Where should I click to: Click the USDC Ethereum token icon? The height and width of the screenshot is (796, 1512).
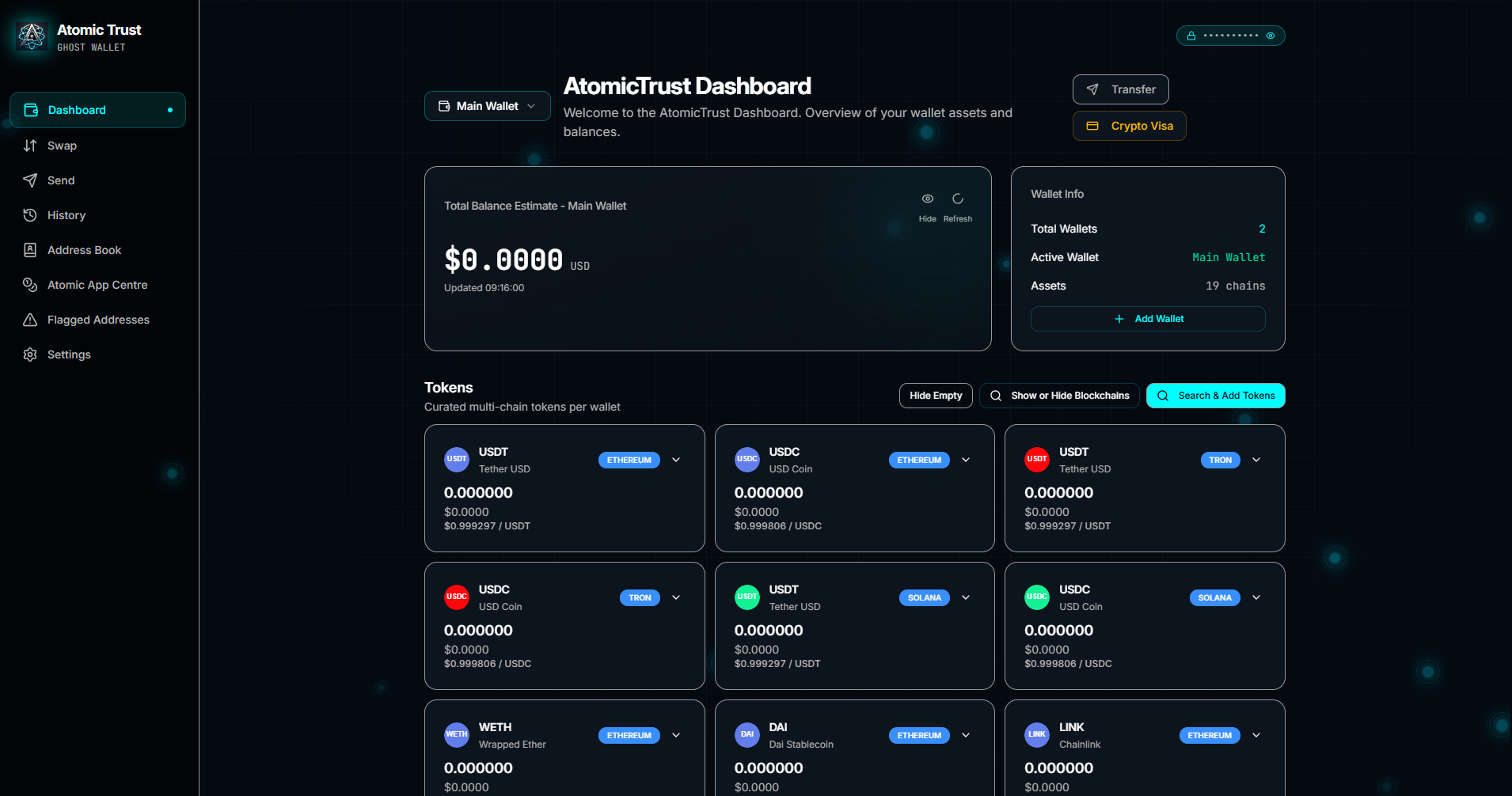(x=747, y=459)
